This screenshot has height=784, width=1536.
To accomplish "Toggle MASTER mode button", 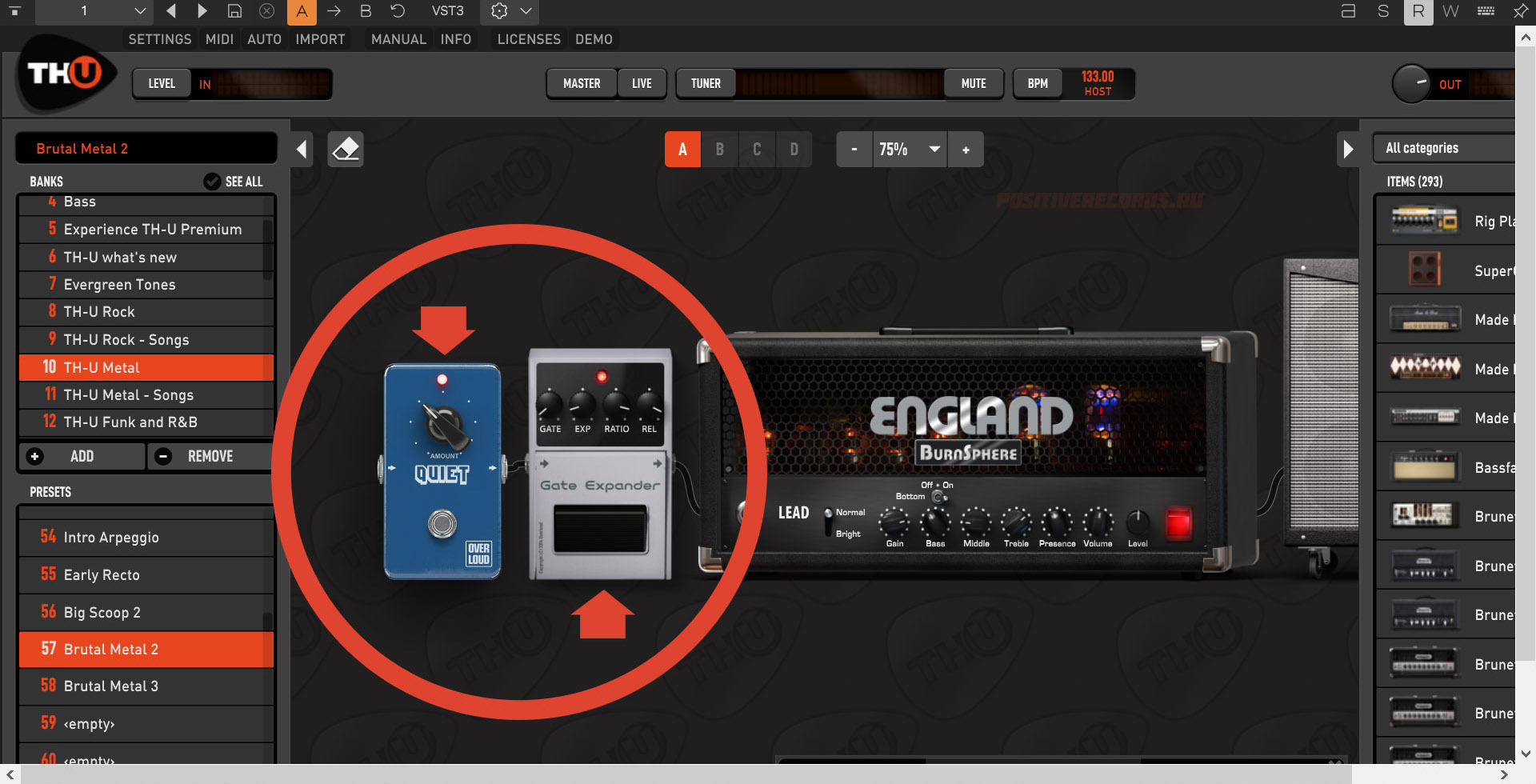I will [582, 84].
